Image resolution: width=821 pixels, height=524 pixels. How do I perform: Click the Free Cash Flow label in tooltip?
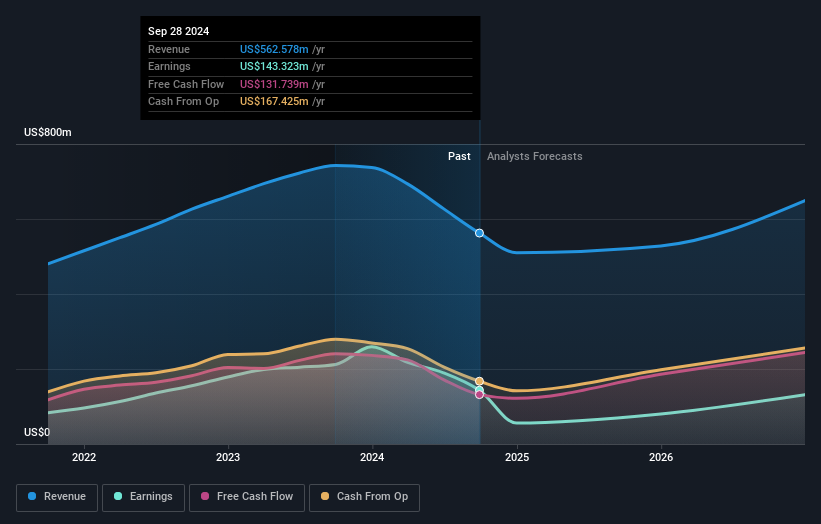186,84
